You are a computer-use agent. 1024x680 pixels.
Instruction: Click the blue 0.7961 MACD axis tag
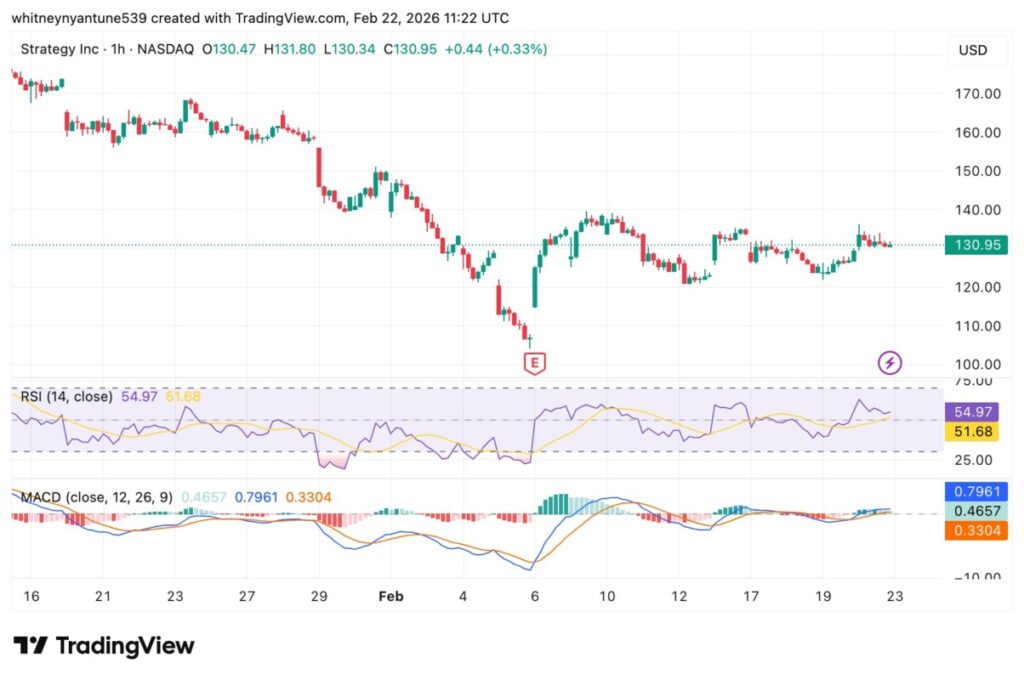(x=976, y=491)
